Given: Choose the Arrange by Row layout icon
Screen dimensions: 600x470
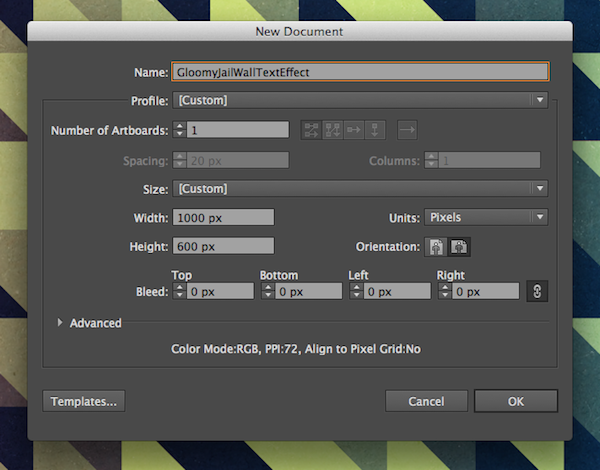Looking at the screenshot, I should point(355,129).
